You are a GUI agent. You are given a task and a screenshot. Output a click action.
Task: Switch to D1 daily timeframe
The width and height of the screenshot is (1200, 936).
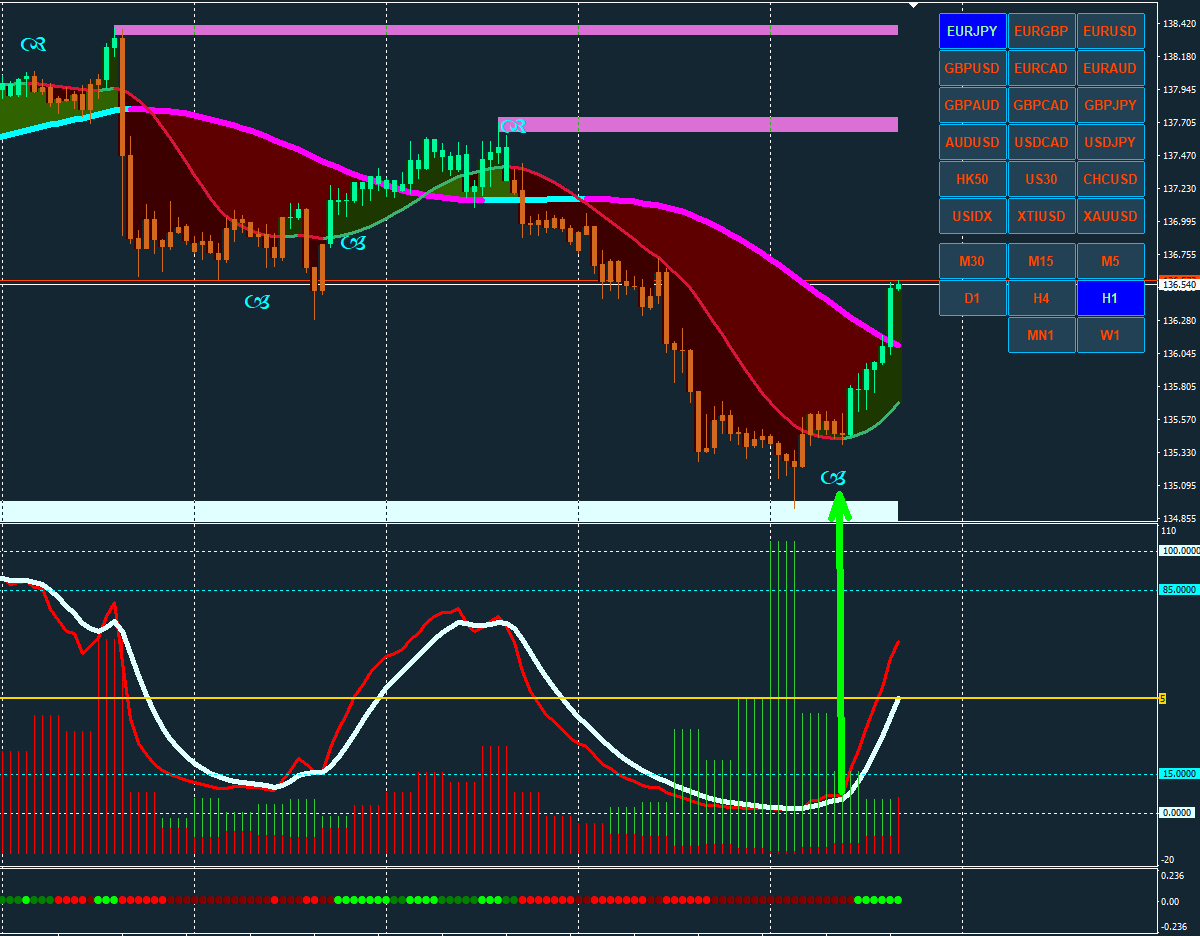click(972, 298)
